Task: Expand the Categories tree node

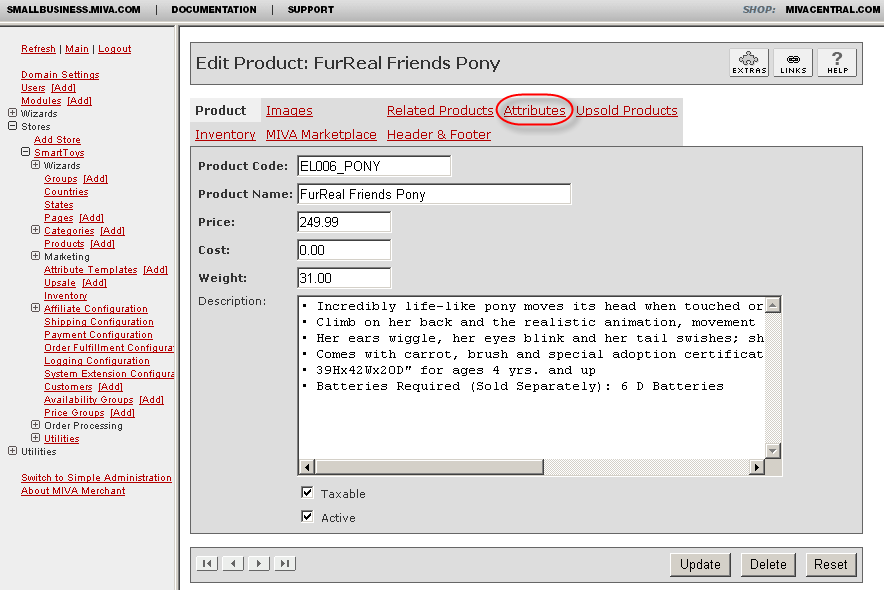Action: click(x=36, y=230)
